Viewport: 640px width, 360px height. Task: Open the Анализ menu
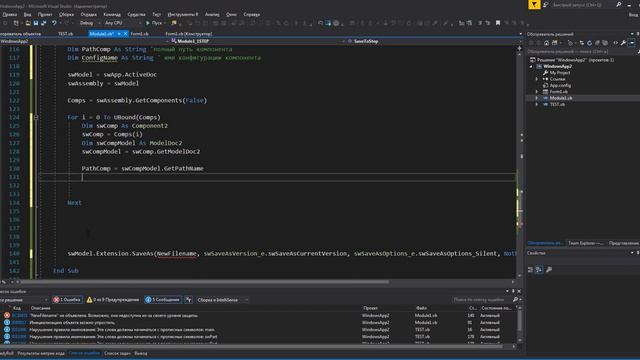(212, 14)
